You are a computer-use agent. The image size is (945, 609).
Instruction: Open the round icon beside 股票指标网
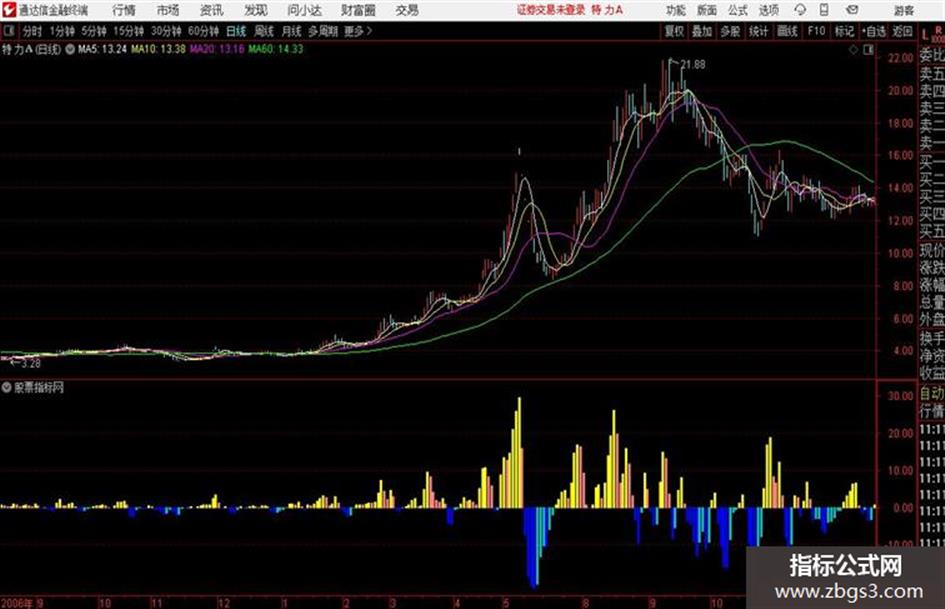(7, 387)
